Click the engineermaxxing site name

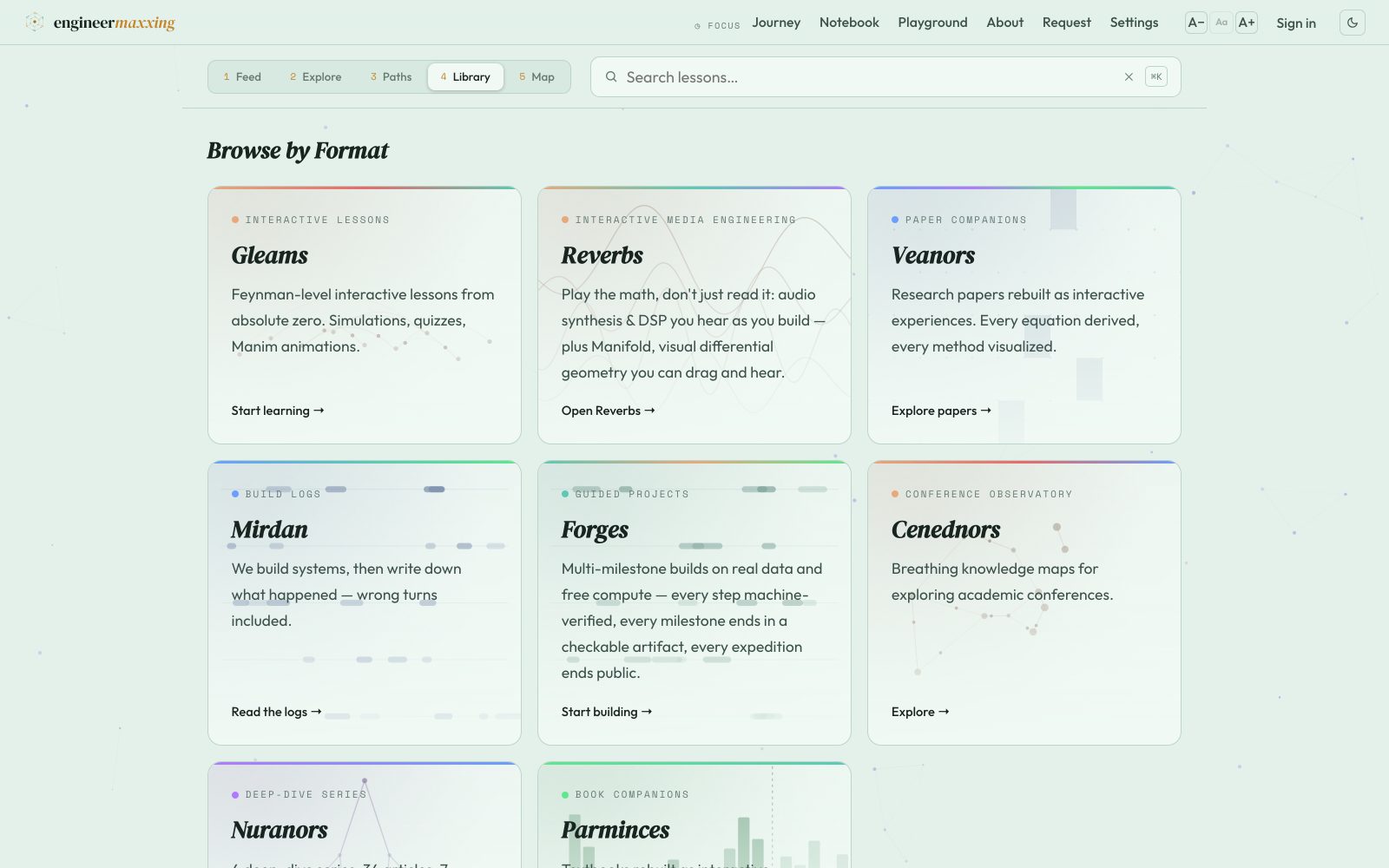[x=115, y=23]
